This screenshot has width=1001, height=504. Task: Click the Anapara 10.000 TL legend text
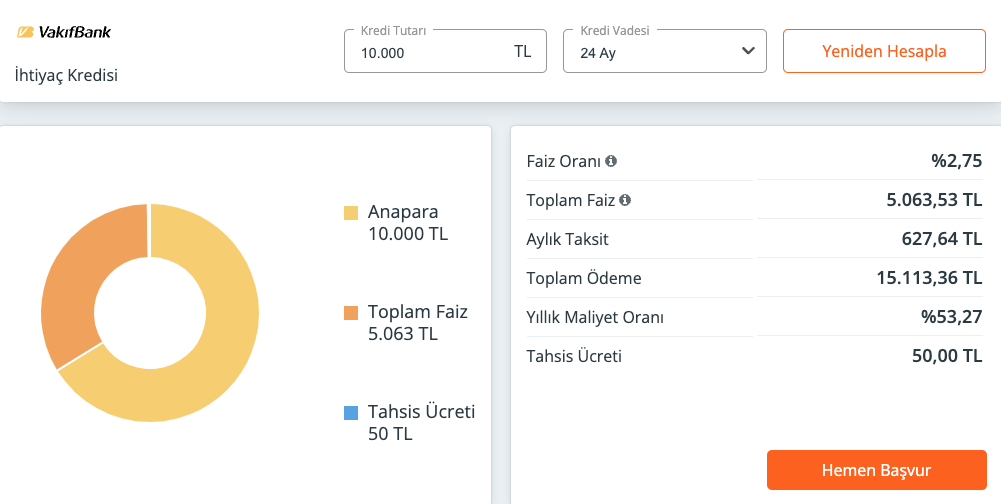click(x=408, y=223)
